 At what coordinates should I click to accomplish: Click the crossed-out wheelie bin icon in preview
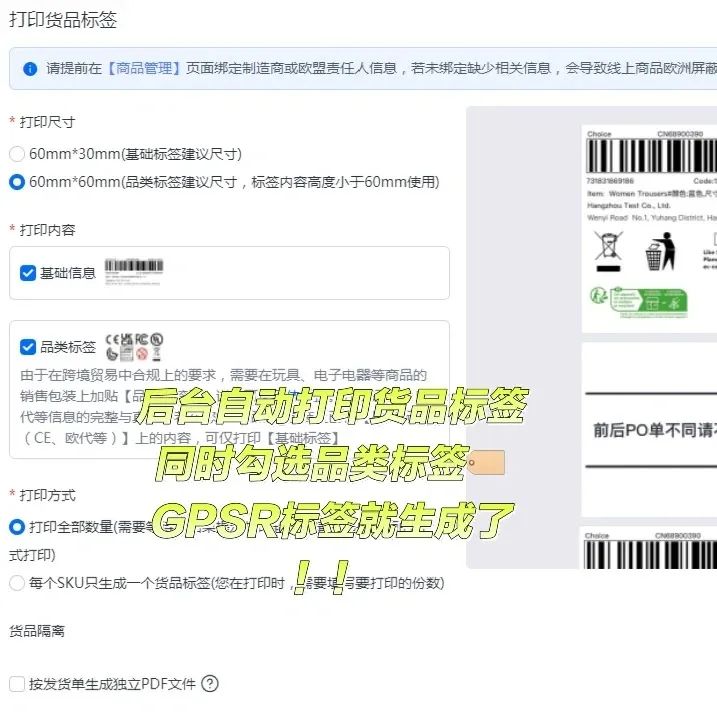pyautogui.click(x=608, y=251)
